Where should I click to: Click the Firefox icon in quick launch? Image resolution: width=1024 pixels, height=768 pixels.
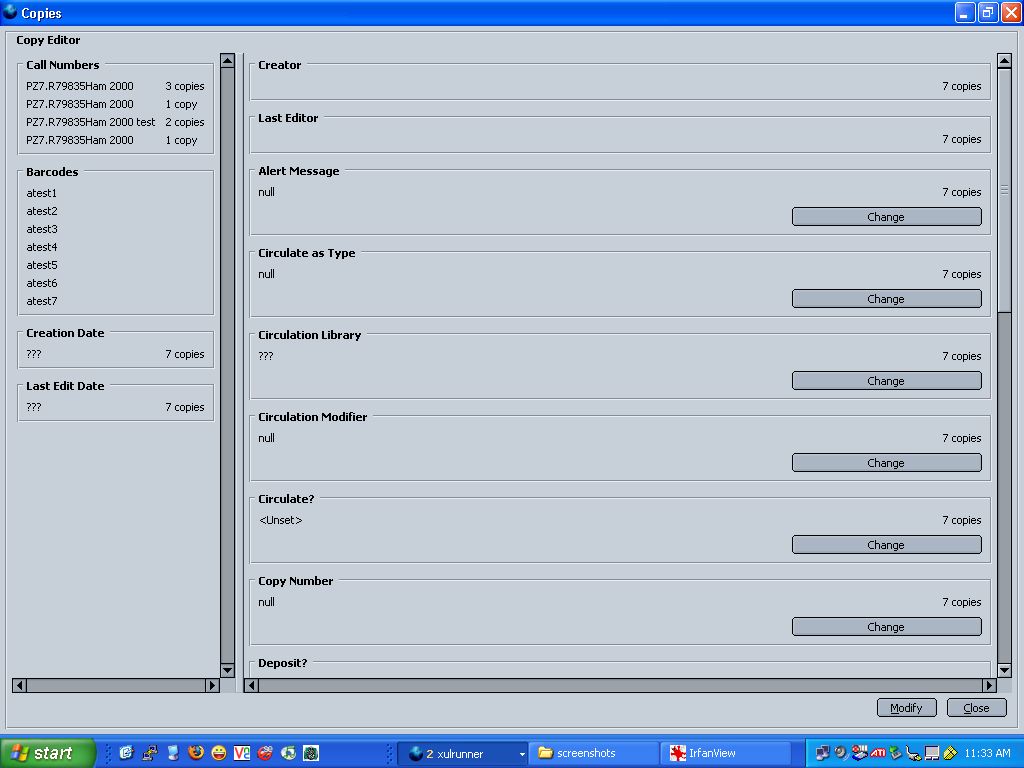(195, 753)
